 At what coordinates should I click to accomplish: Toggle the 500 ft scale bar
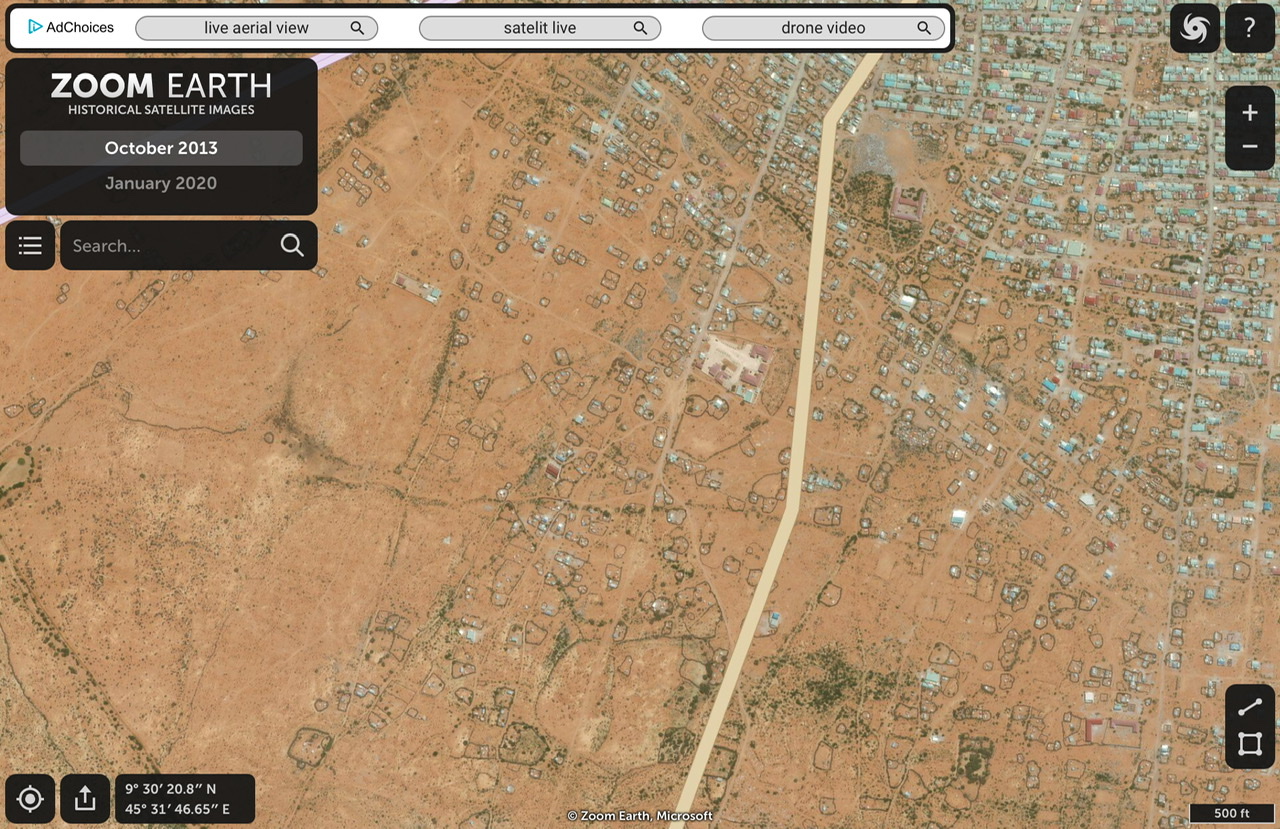click(1231, 813)
